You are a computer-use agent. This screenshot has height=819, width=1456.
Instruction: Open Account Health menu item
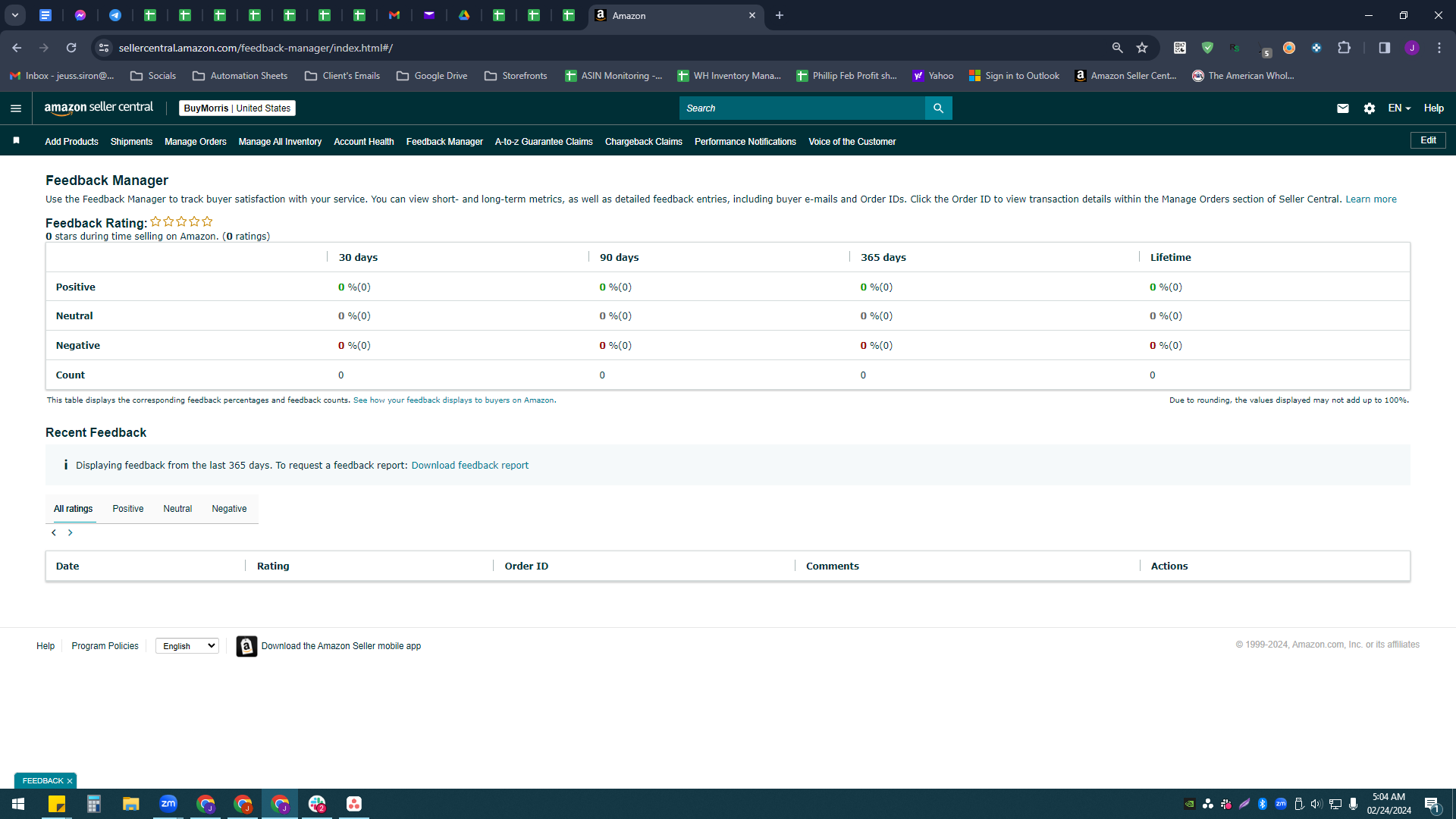coord(364,142)
